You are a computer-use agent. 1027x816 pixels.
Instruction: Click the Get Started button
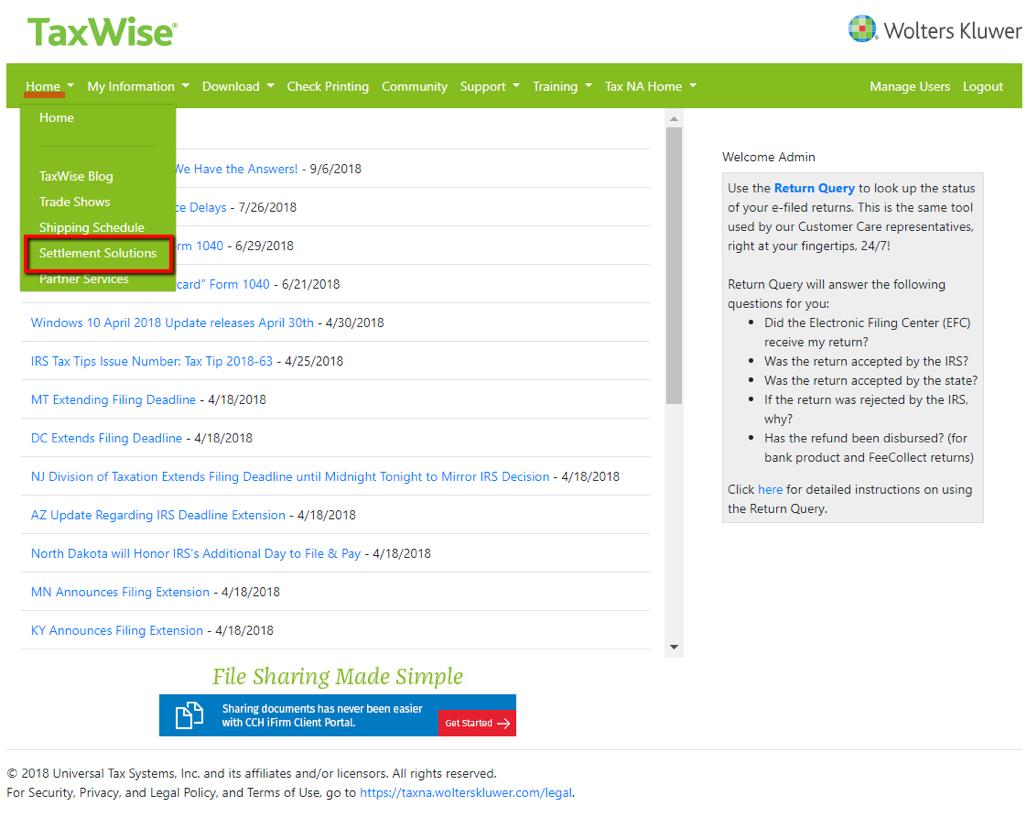pos(476,722)
